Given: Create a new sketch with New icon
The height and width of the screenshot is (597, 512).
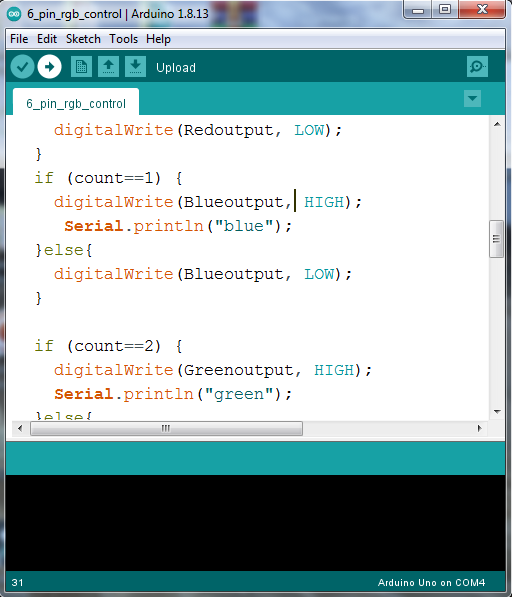Looking at the screenshot, I should click(81, 67).
